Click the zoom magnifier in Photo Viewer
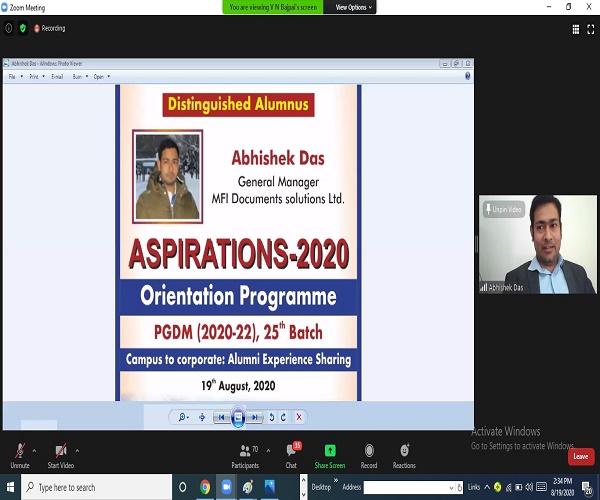Image resolution: width=600 pixels, height=500 pixels. click(x=183, y=417)
